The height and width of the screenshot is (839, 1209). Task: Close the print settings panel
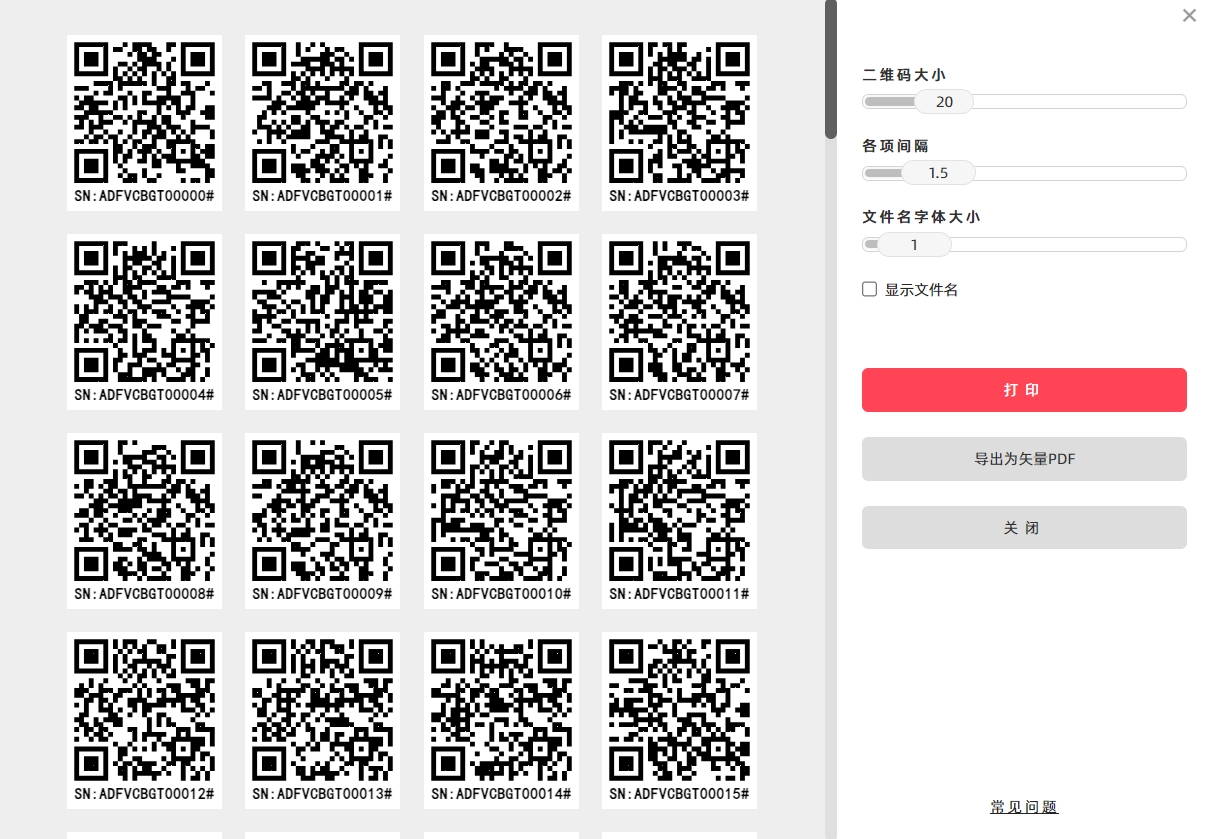tap(1189, 16)
